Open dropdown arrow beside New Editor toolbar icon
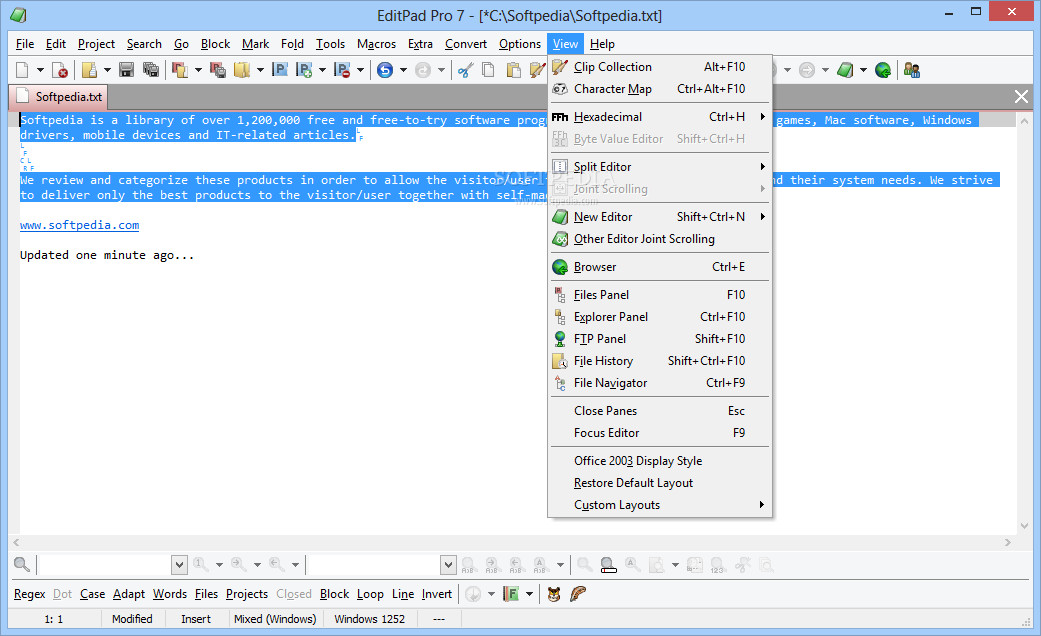1041x636 pixels. pyautogui.click(x=863, y=70)
